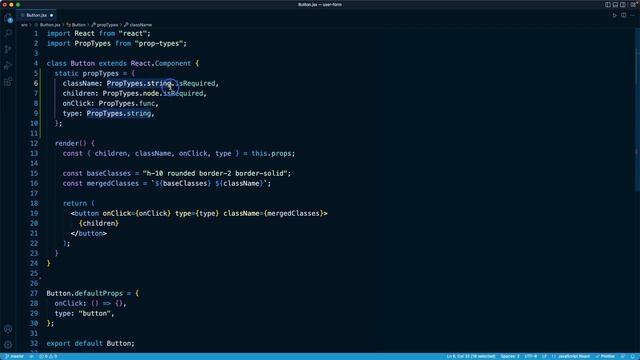Image resolution: width=640 pixels, height=360 pixels.
Task: Open the Search view in activity bar
Action: (8, 33)
